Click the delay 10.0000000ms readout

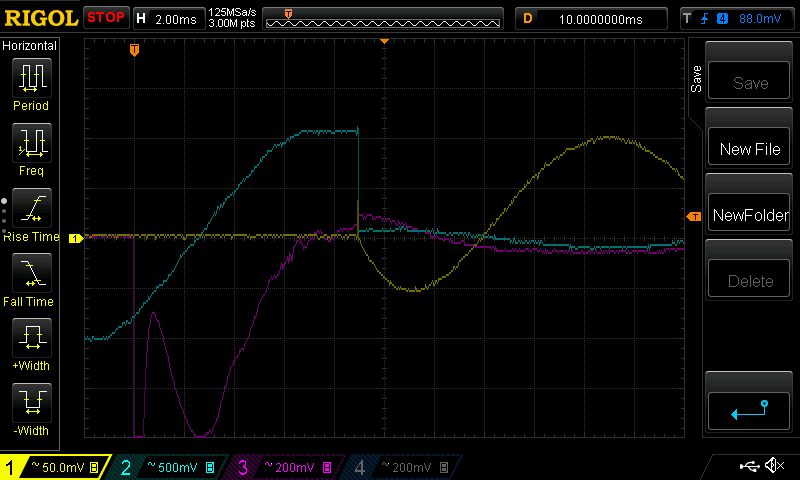point(601,19)
